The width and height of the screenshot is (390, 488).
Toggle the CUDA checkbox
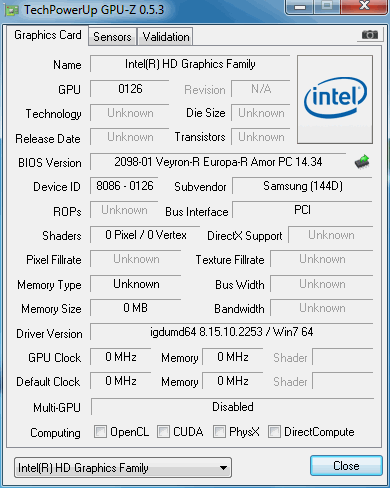click(x=163, y=431)
